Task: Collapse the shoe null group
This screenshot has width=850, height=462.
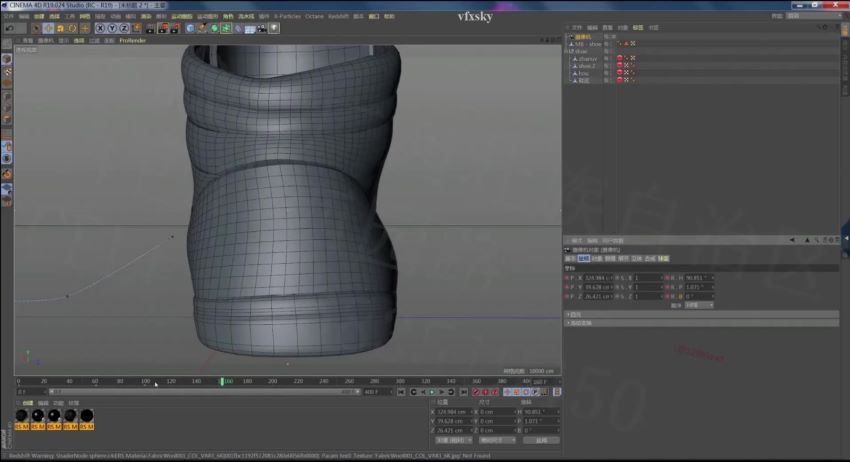Action: [x=566, y=51]
